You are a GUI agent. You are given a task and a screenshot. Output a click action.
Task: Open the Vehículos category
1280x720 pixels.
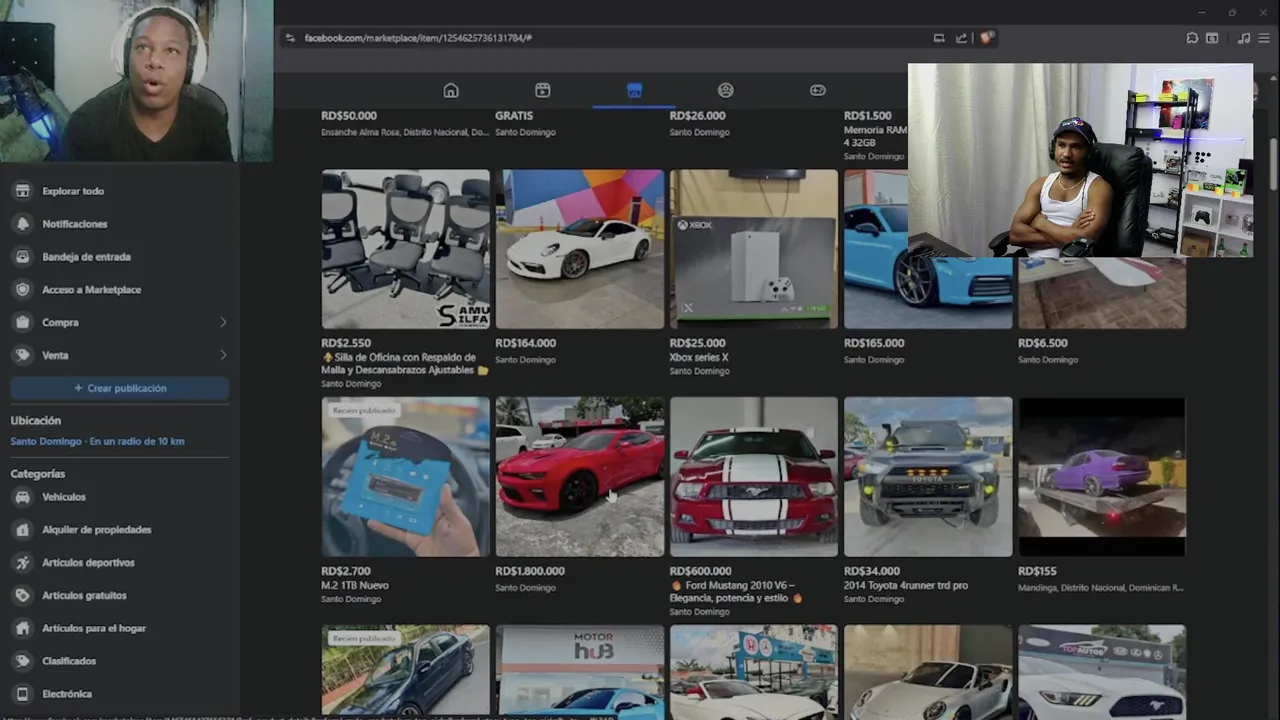coord(120,497)
